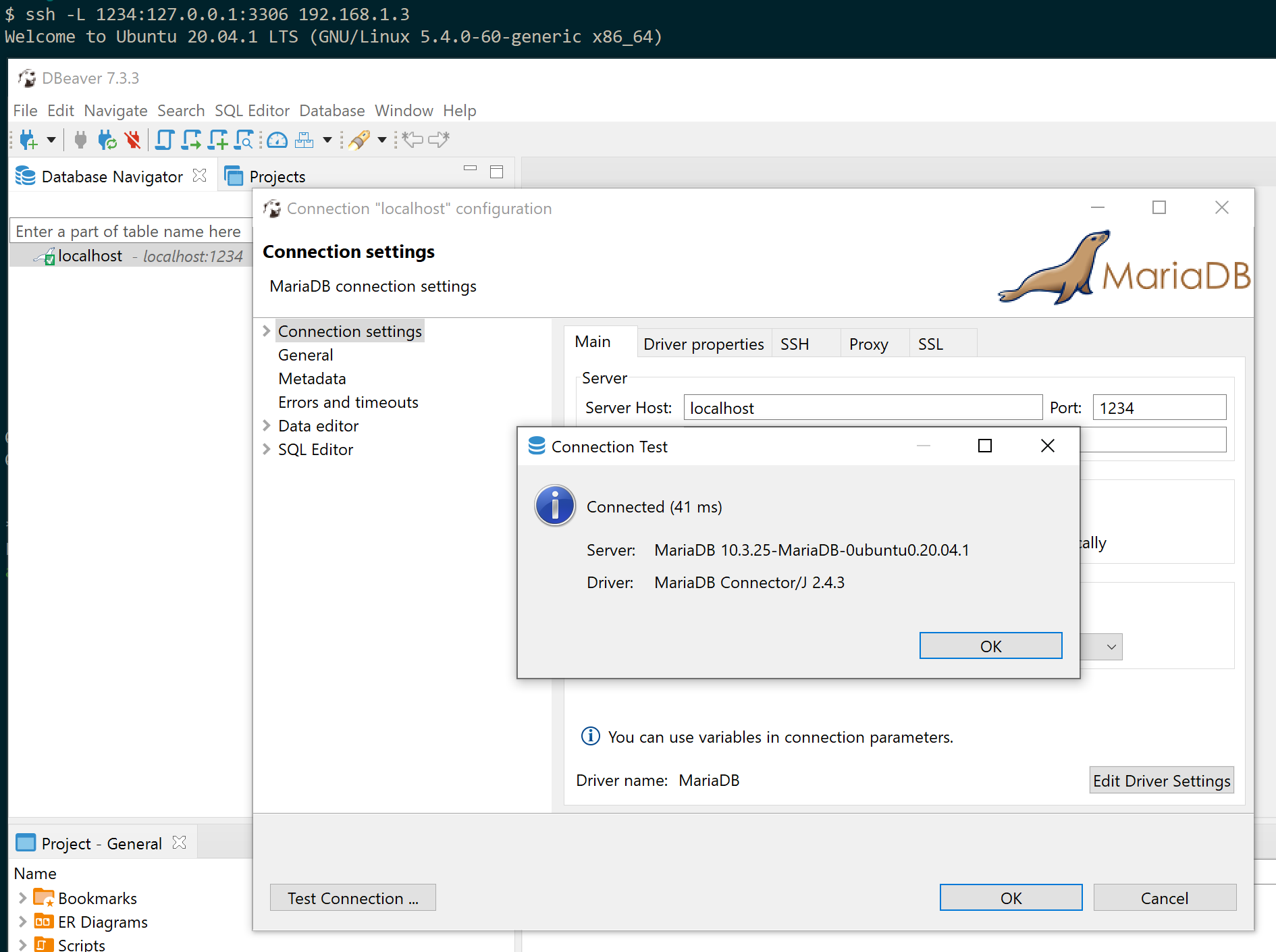Select Errors and timeouts in settings tree
The image size is (1276, 952).
[x=348, y=402]
